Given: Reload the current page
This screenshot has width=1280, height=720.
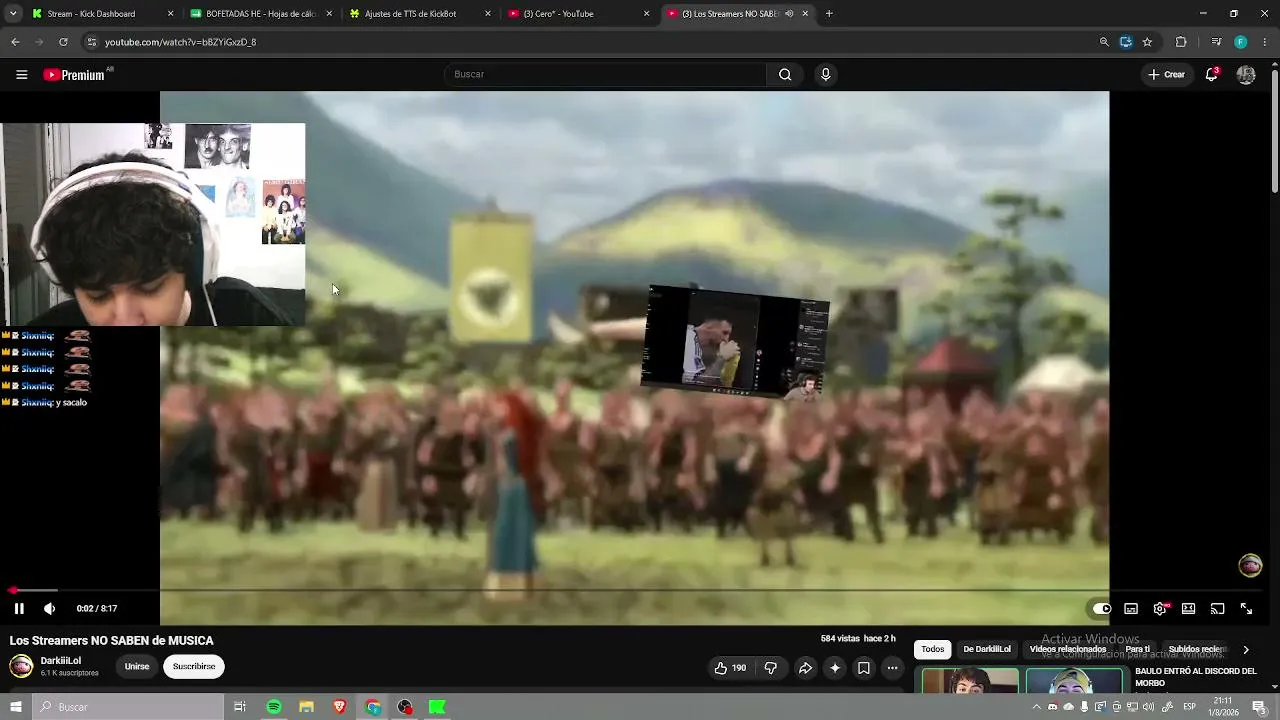Looking at the screenshot, I should pyautogui.click(x=63, y=42).
